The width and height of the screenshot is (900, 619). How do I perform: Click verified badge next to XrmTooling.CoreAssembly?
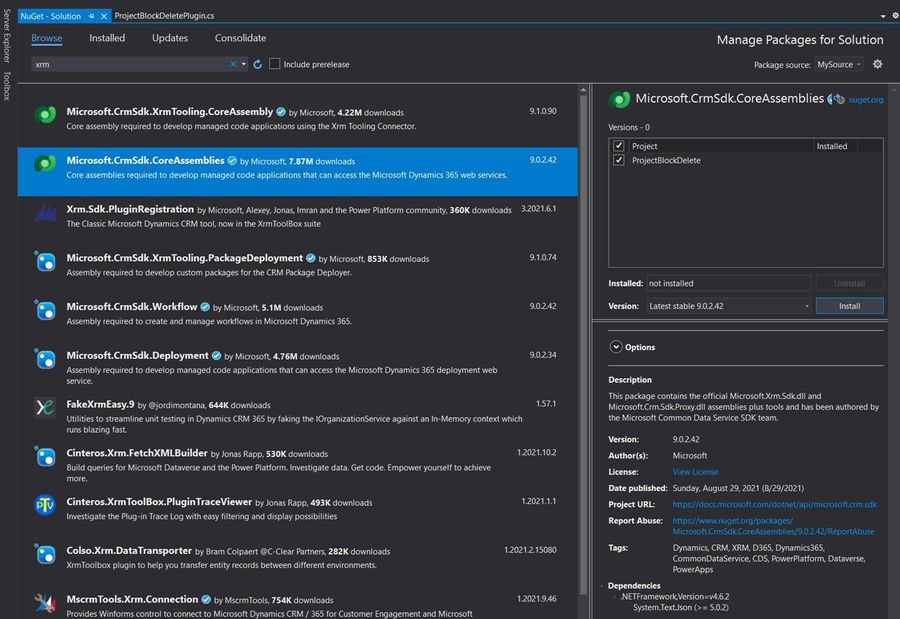pyautogui.click(x=281, y=112)
